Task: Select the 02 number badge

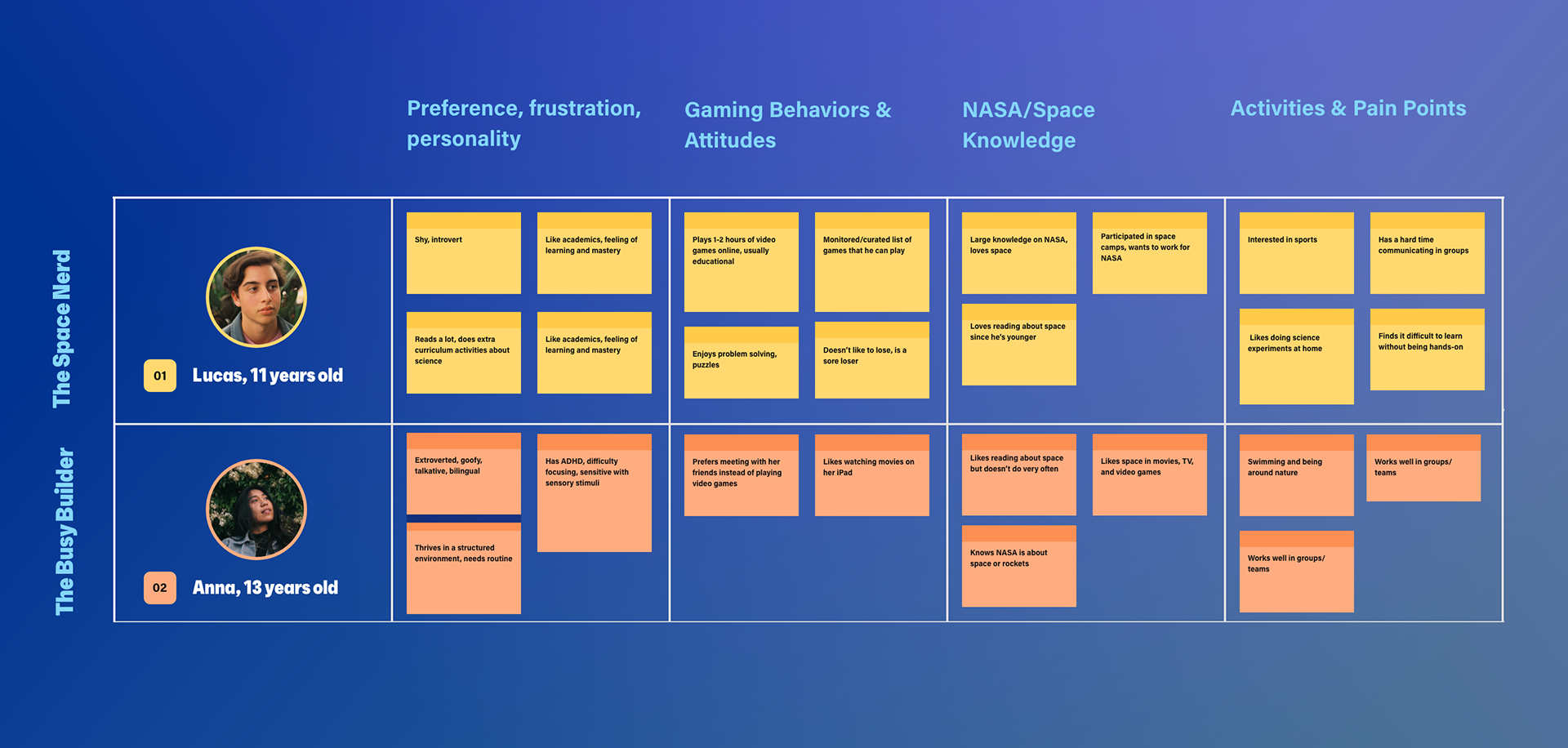Action: 160,588
